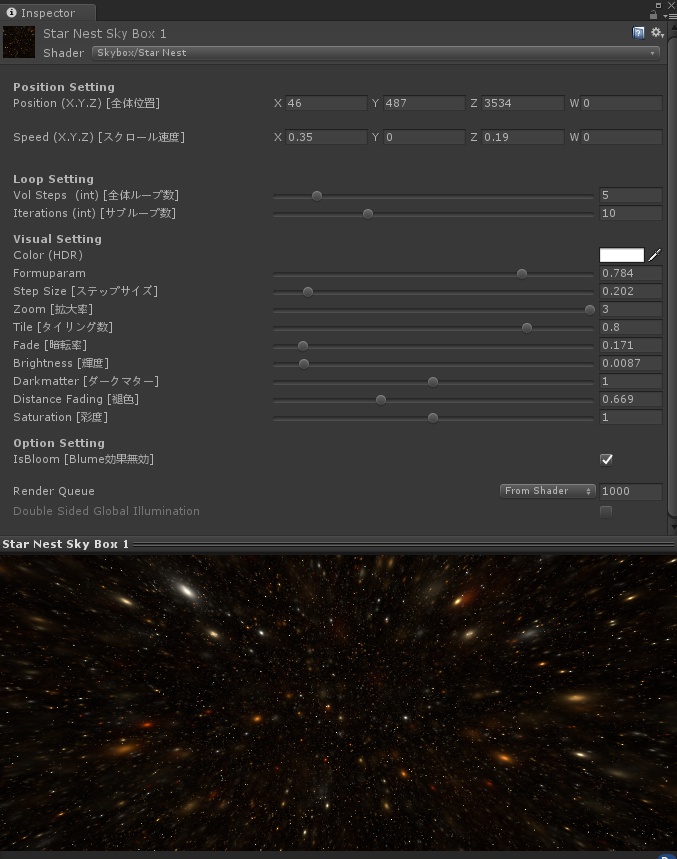Image resolution: width=677 pixels, height=859 pixels.
Task: Click the Tile value field 0.8
Action: 630,327
